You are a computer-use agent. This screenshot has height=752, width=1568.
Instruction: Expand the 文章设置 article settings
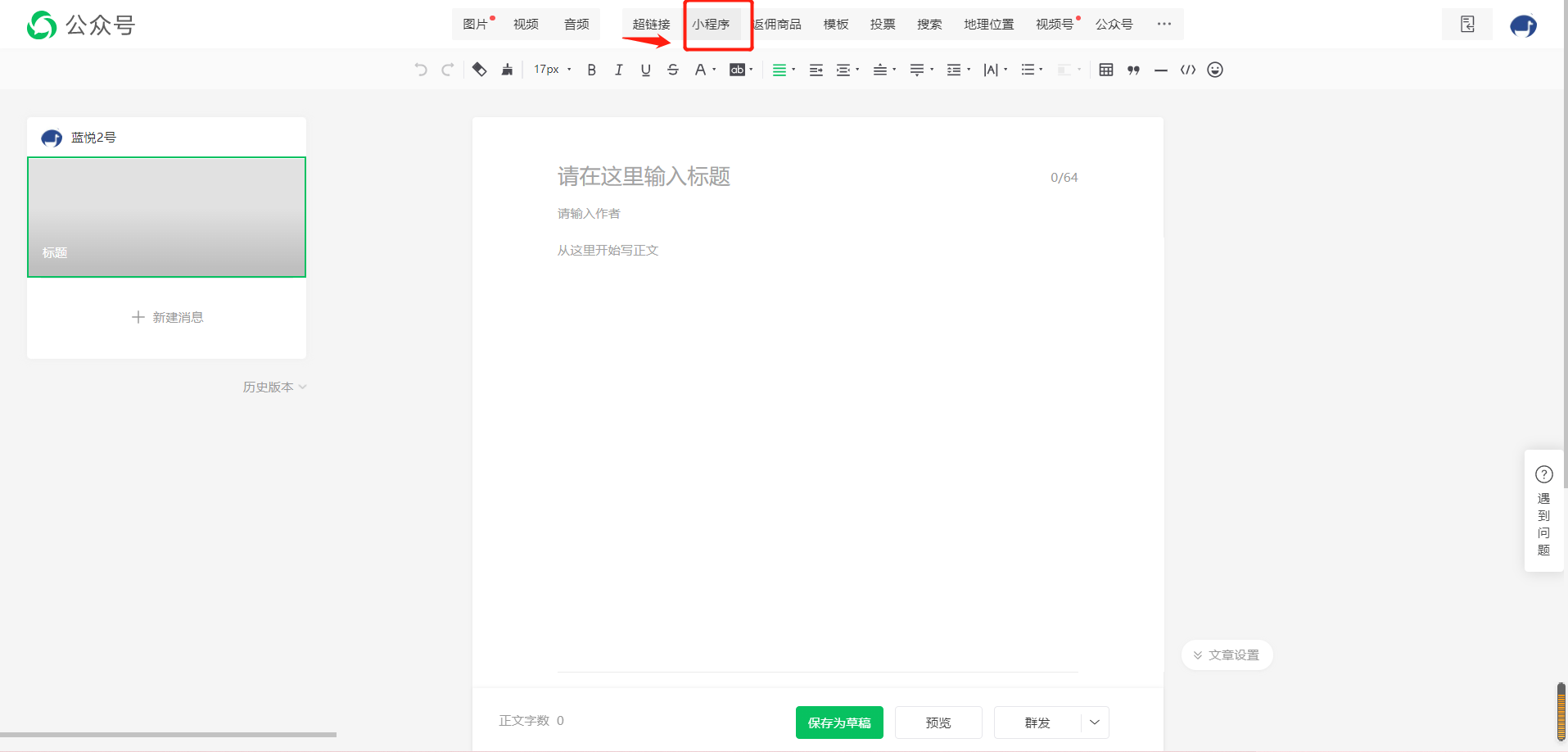click(1227, 655)
